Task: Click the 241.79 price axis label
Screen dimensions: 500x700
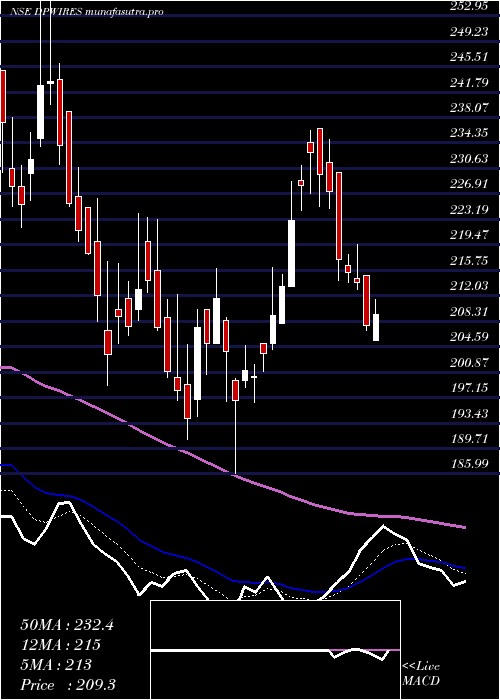Action: (x=470, y=83)
